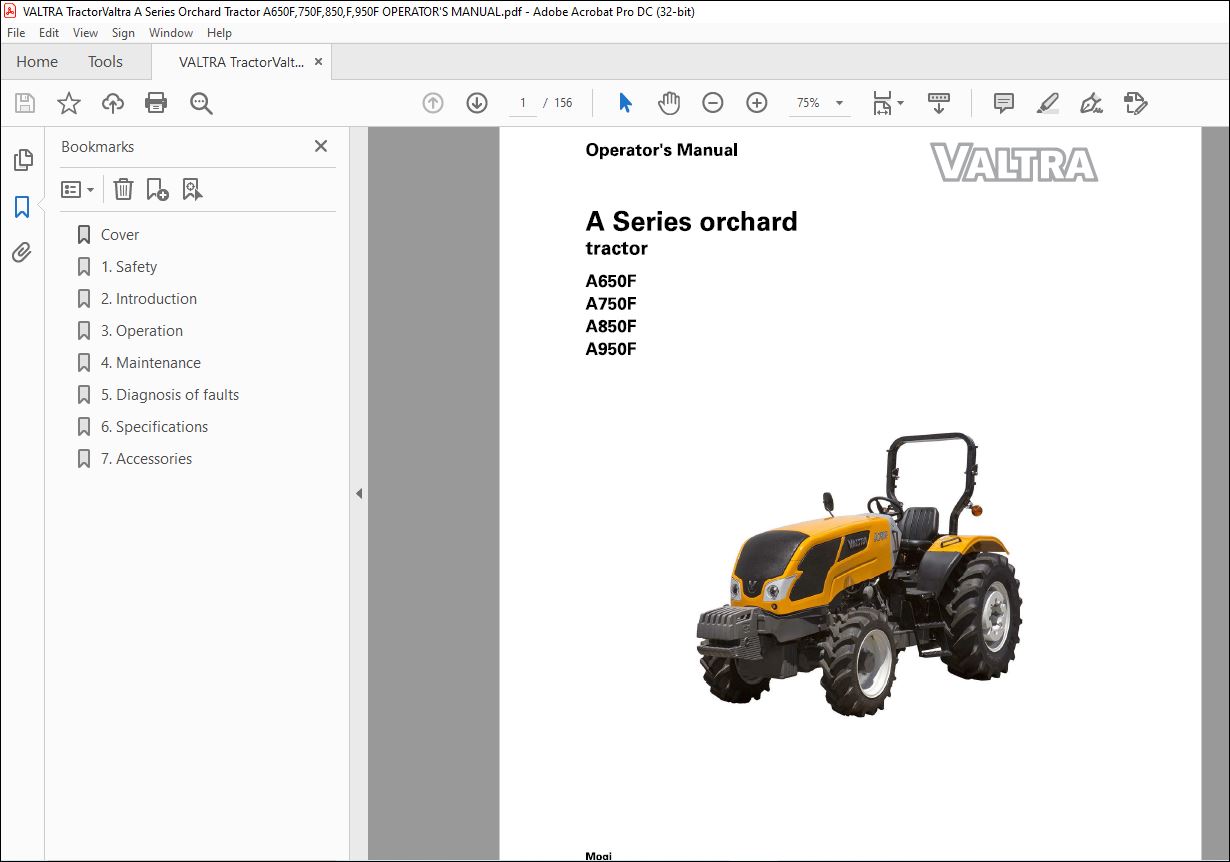Switch to the Tools tab

(105, 62)
